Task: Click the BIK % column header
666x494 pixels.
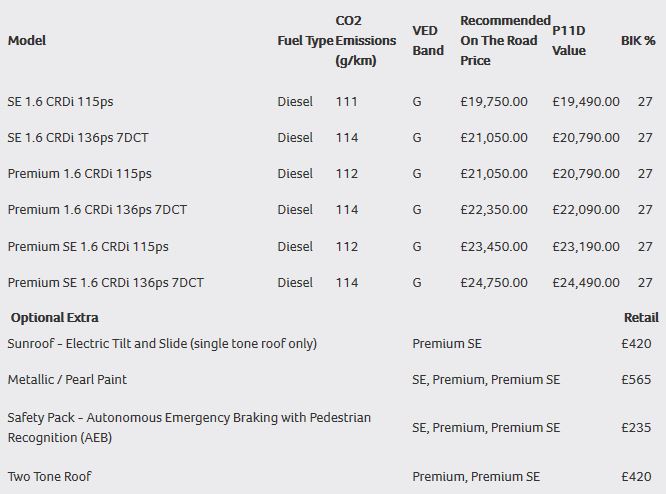Action: [x=637, y=41]
